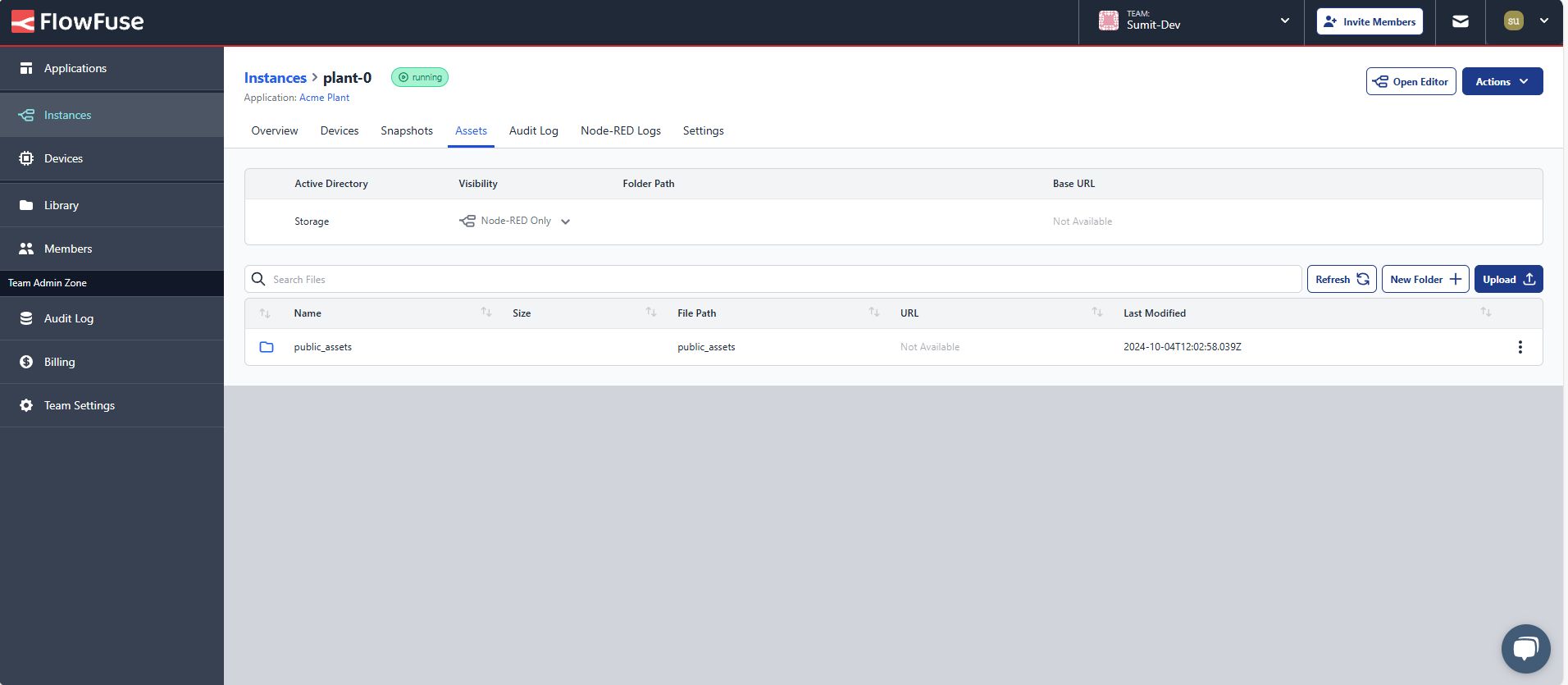
Task: Sort by the URL column arrows
Action: point(1097,313)
